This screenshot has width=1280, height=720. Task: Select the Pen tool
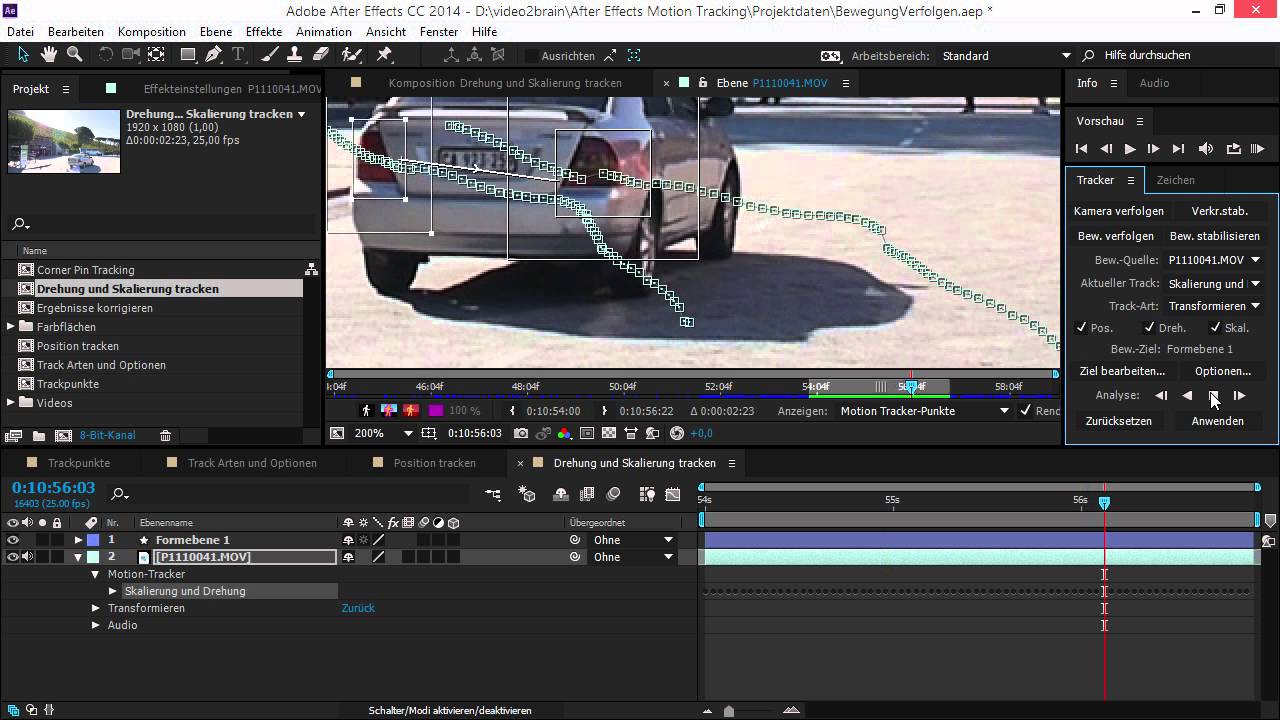click(x=213, y=54)
